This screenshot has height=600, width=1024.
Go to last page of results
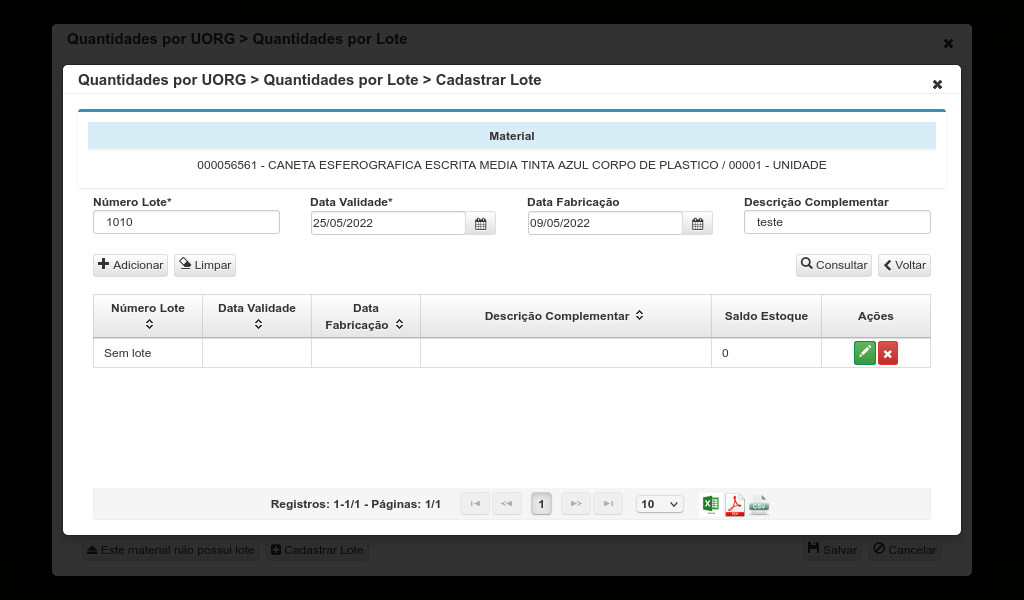tap(608, 503)
